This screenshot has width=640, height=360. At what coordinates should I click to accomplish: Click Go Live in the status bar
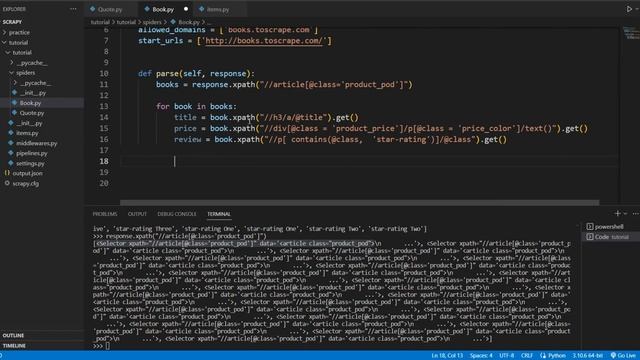click(623, 356)
